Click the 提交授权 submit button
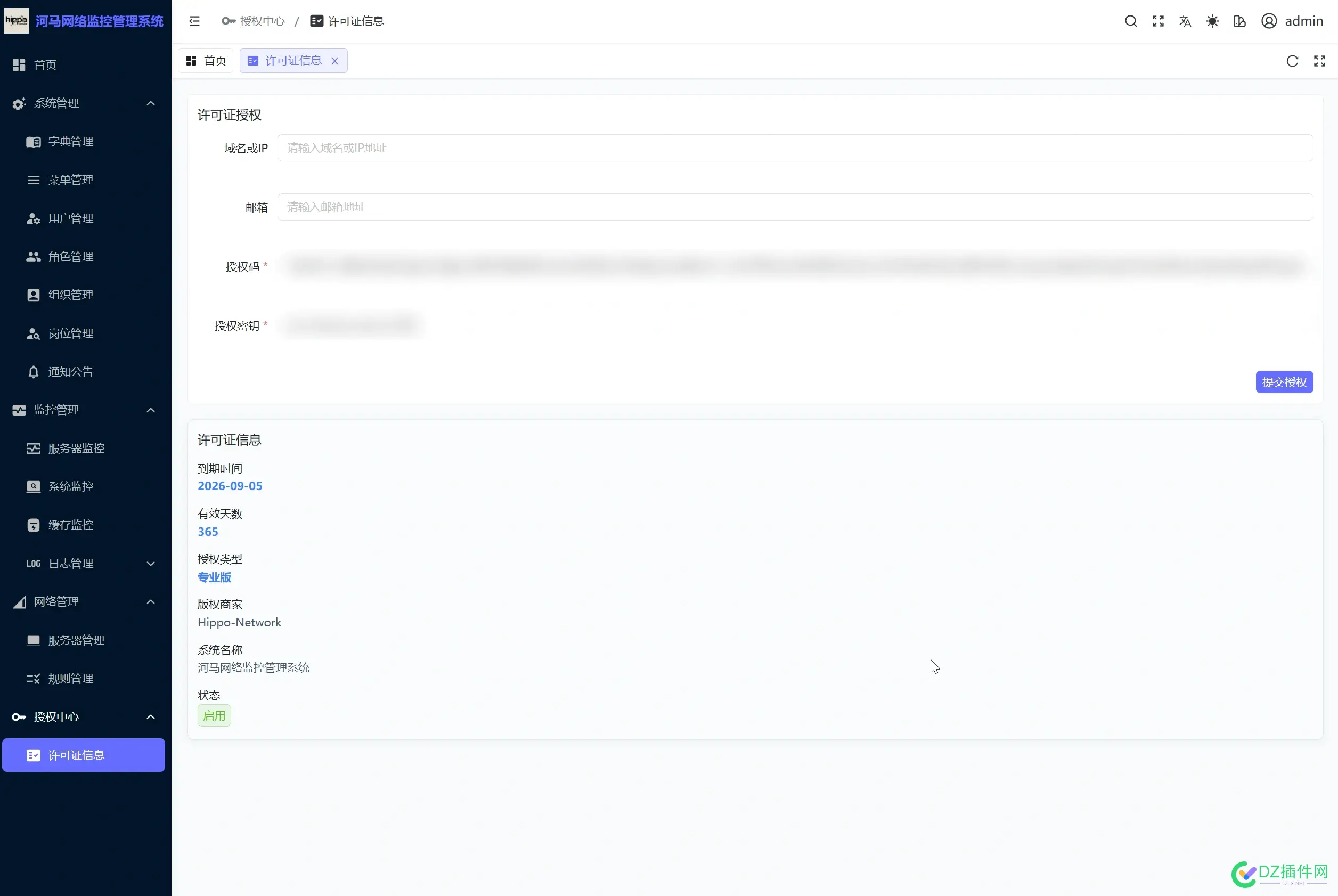Image resolution: width=1338 pixels, height=896 pixels. point(1284,382)
